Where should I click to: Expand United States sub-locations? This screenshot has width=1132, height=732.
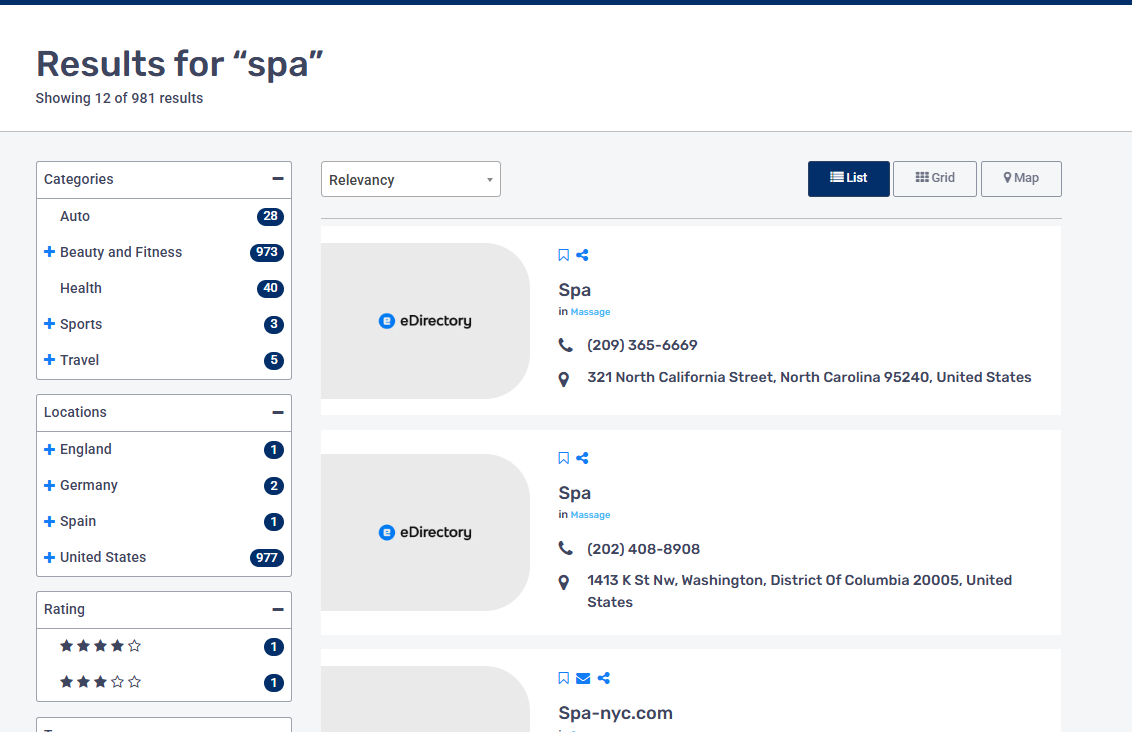click(49, 557)
